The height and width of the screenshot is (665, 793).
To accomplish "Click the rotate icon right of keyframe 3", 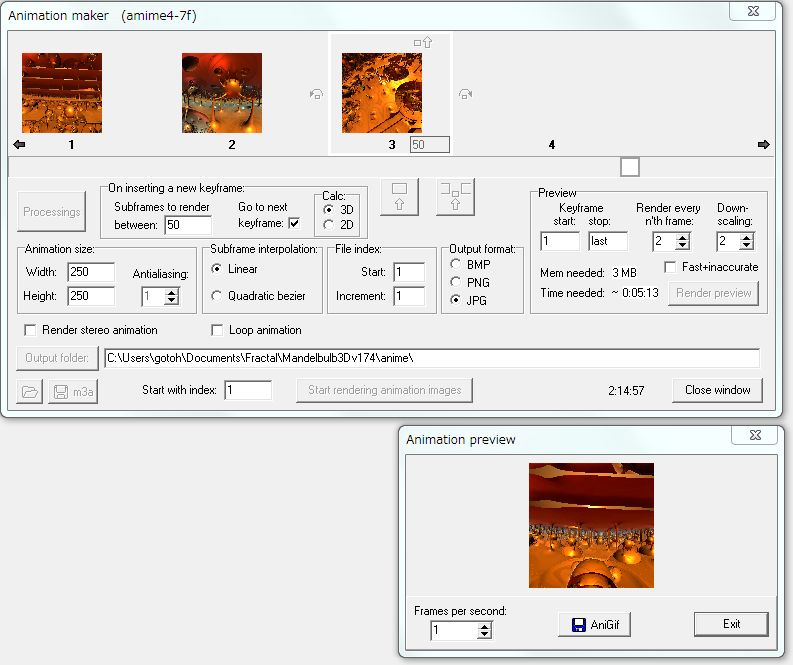I will click(465, 94).
